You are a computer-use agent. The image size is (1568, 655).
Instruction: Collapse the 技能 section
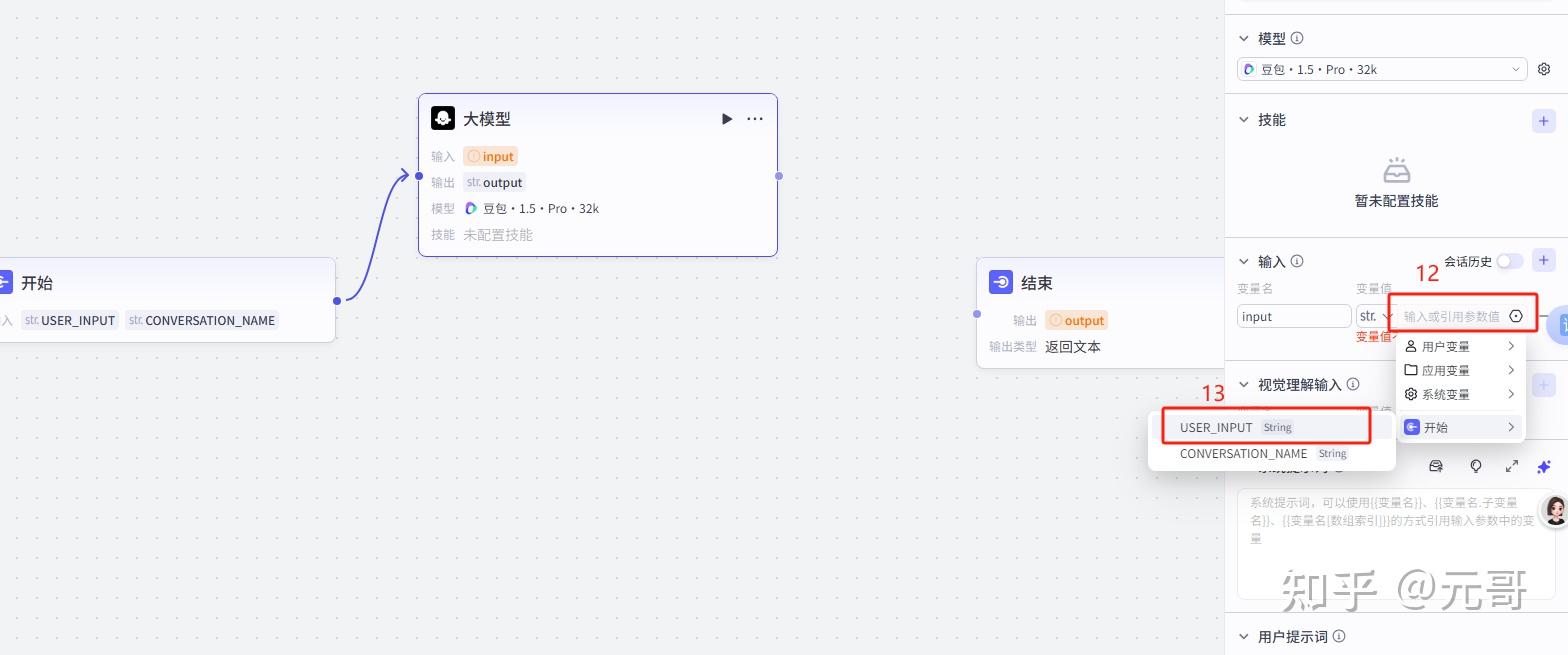tap(1244, 120)
